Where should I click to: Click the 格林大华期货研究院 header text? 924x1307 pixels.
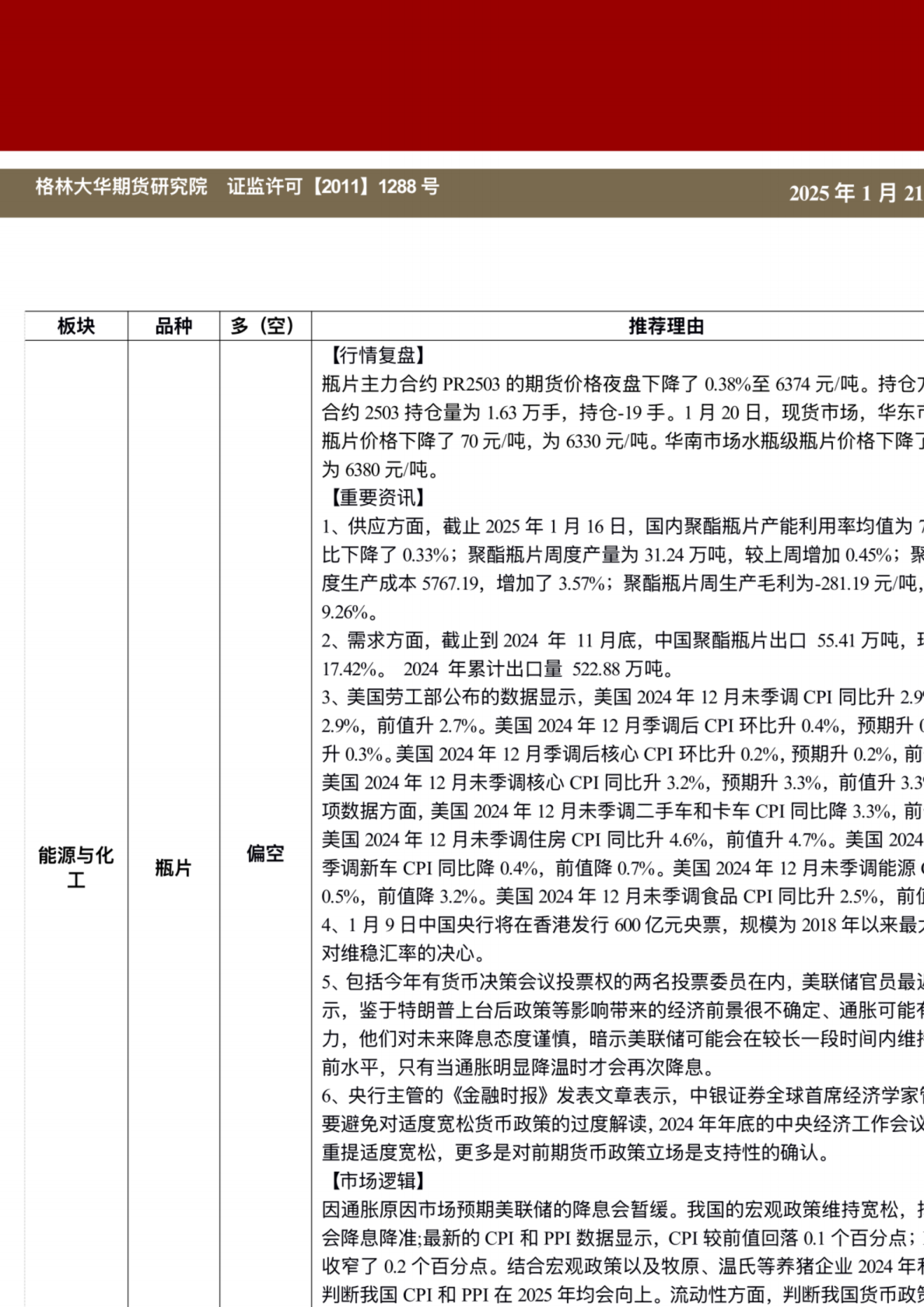[121, 187]
